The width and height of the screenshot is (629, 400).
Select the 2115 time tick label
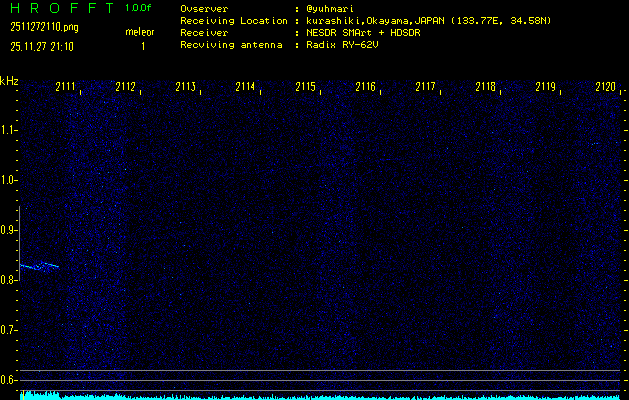click(306, 87)
